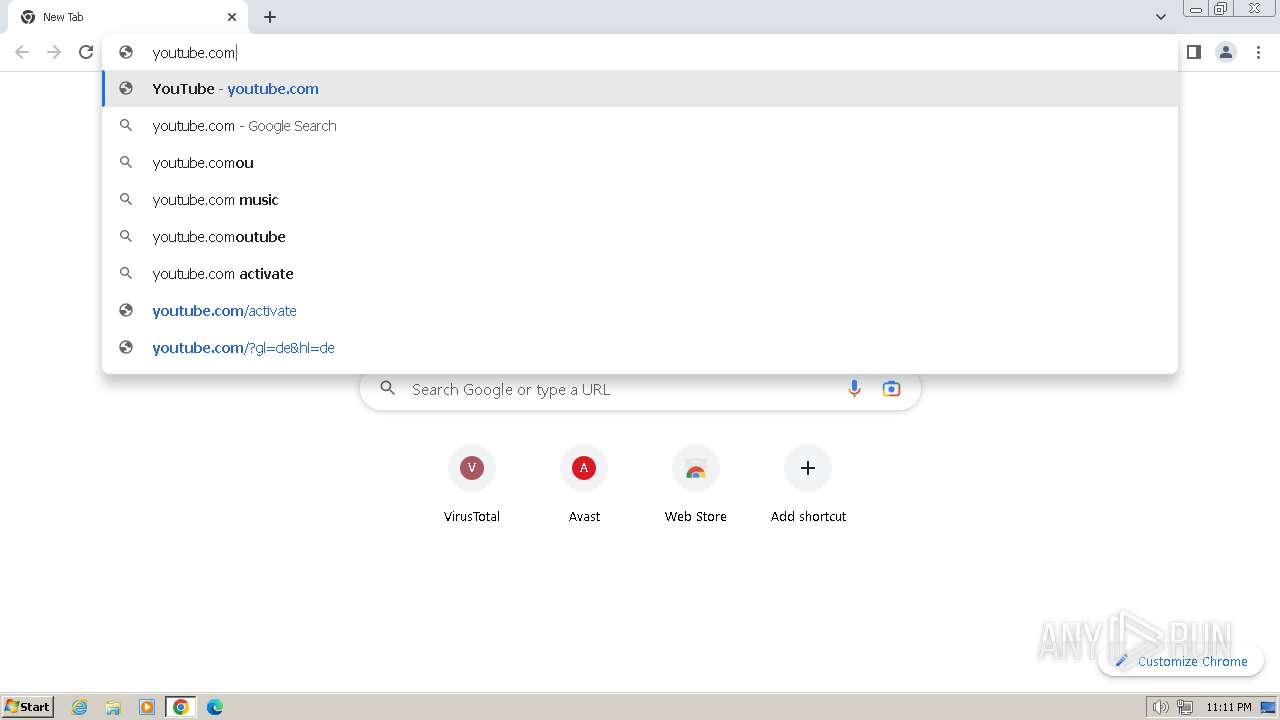Launch Microsoft Edge from taskbar
This screenshot has height=720, width=1280.
tap(215, 707)
